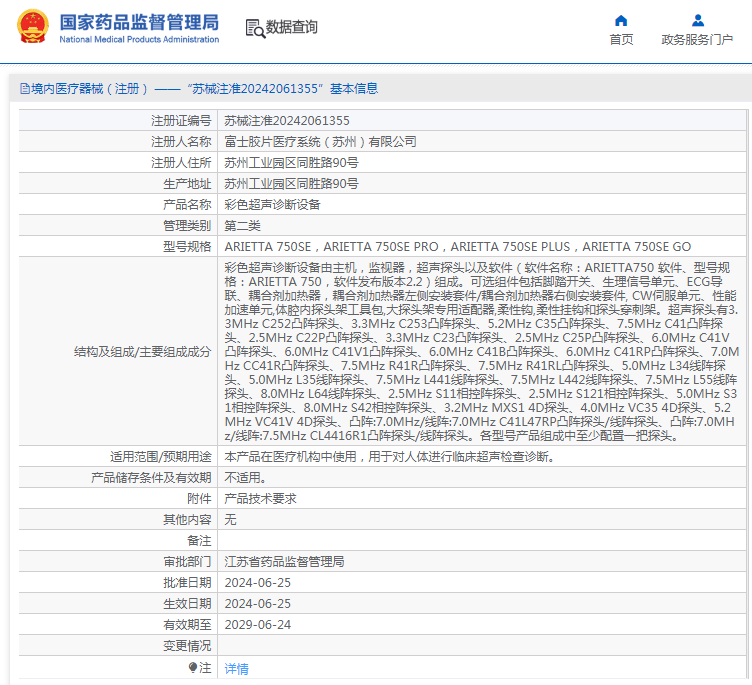Click the 产品技术要求 attachment entry

tap(260, 498)
